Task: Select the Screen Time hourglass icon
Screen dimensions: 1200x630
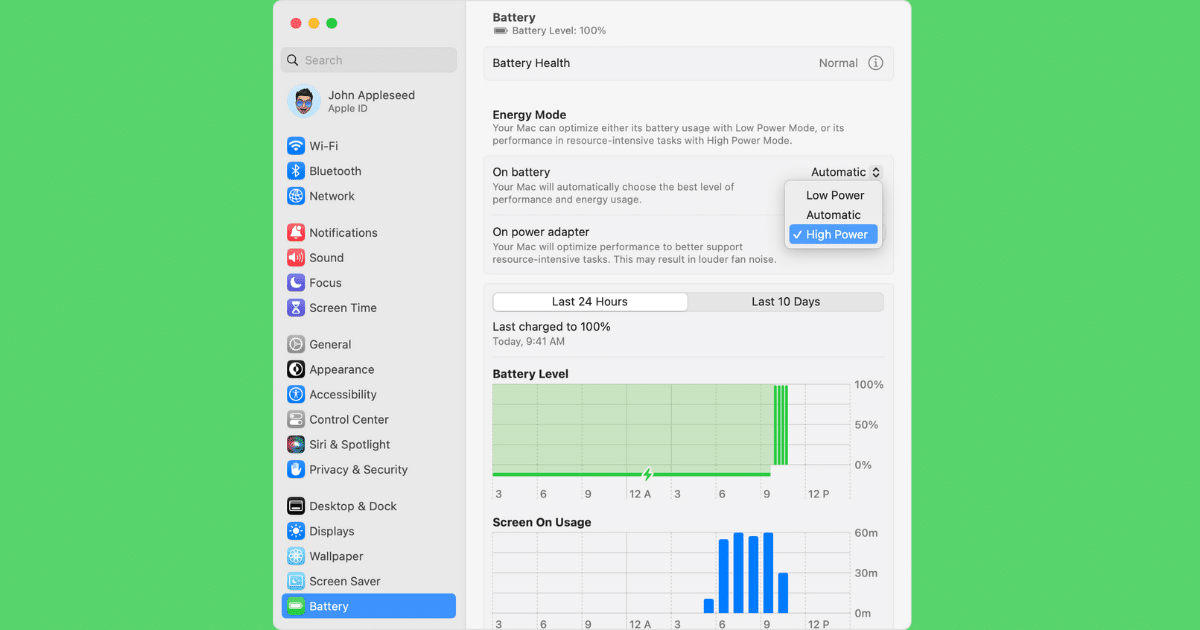Action: coord(296,308)
